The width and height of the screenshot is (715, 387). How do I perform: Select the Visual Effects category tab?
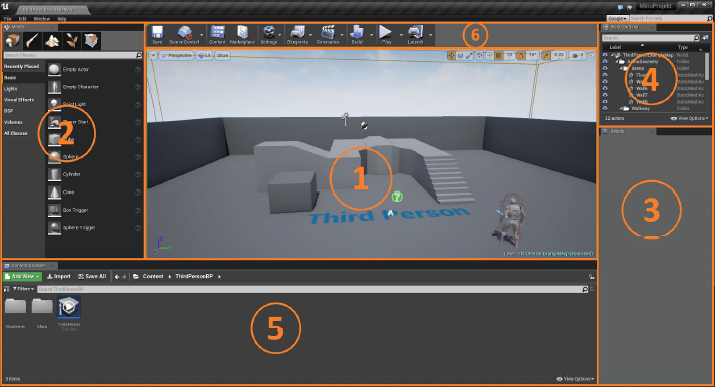(19, 100)
